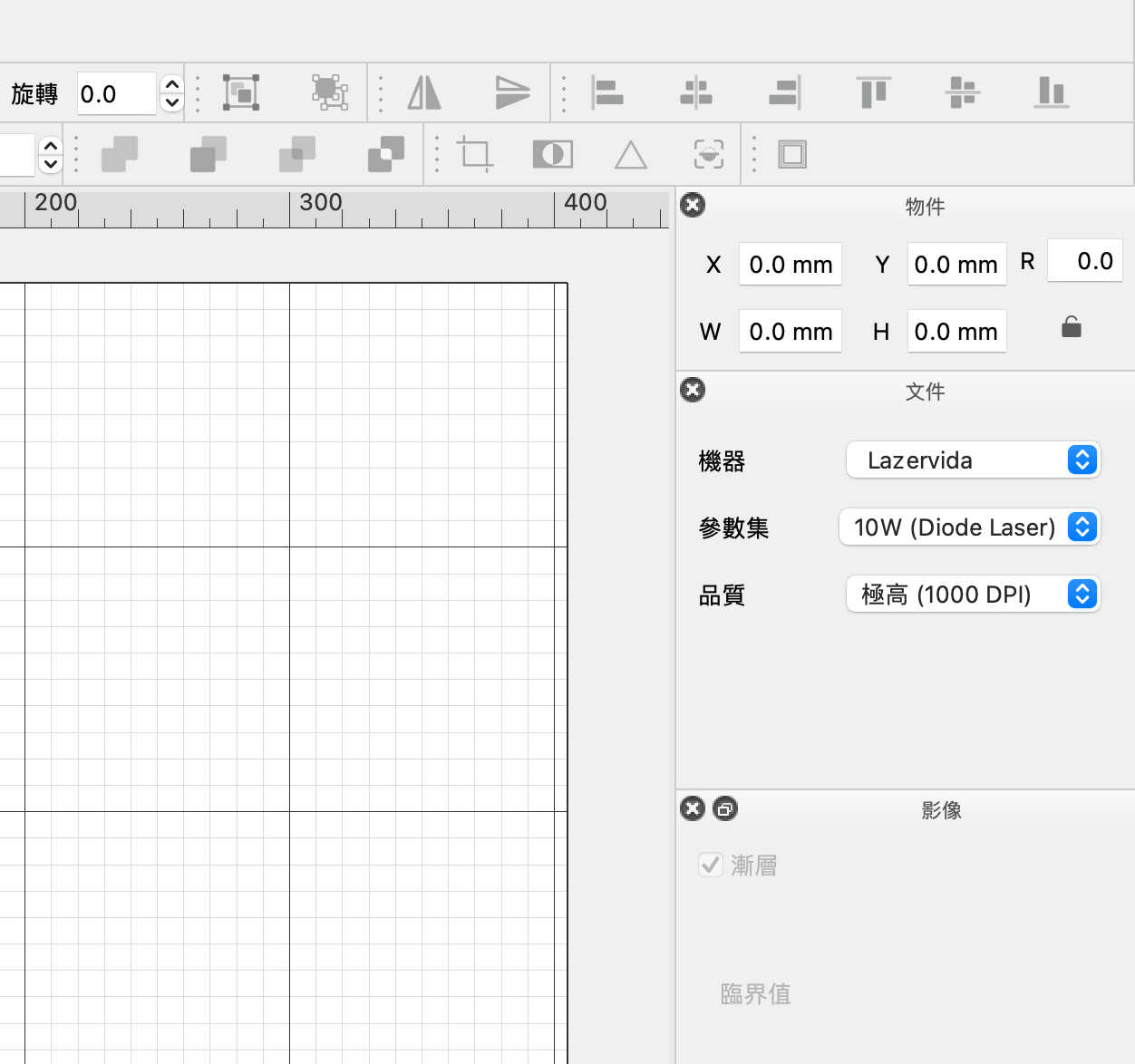Click the W width input field

point(790,332)
